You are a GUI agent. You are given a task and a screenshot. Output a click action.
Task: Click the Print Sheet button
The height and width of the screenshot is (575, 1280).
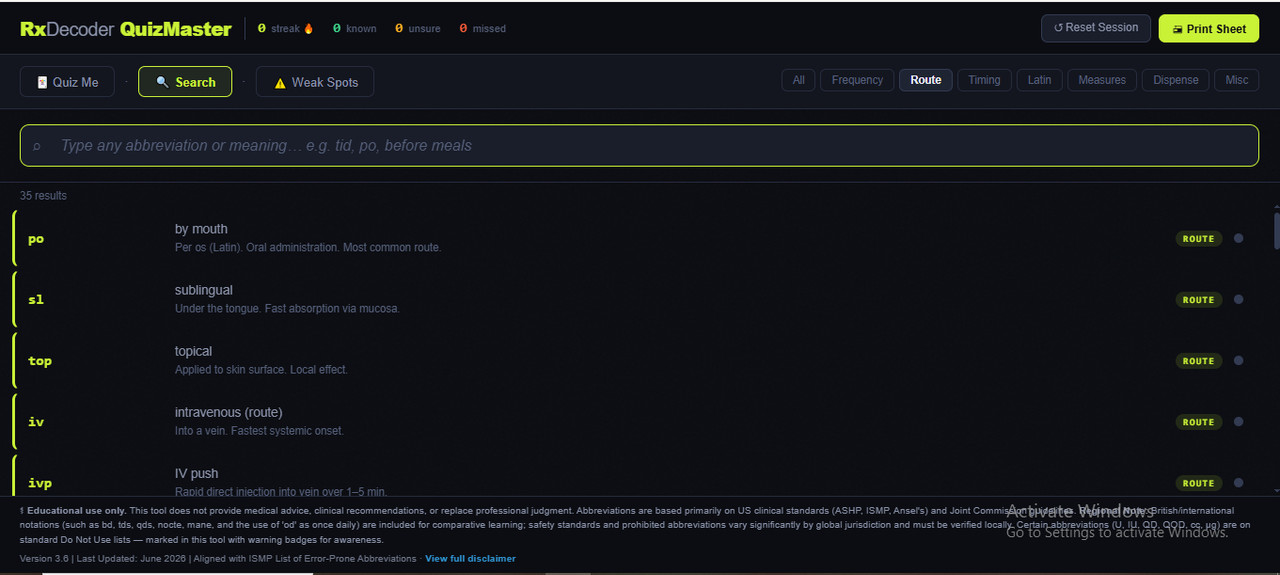[x=1208, y=28]
